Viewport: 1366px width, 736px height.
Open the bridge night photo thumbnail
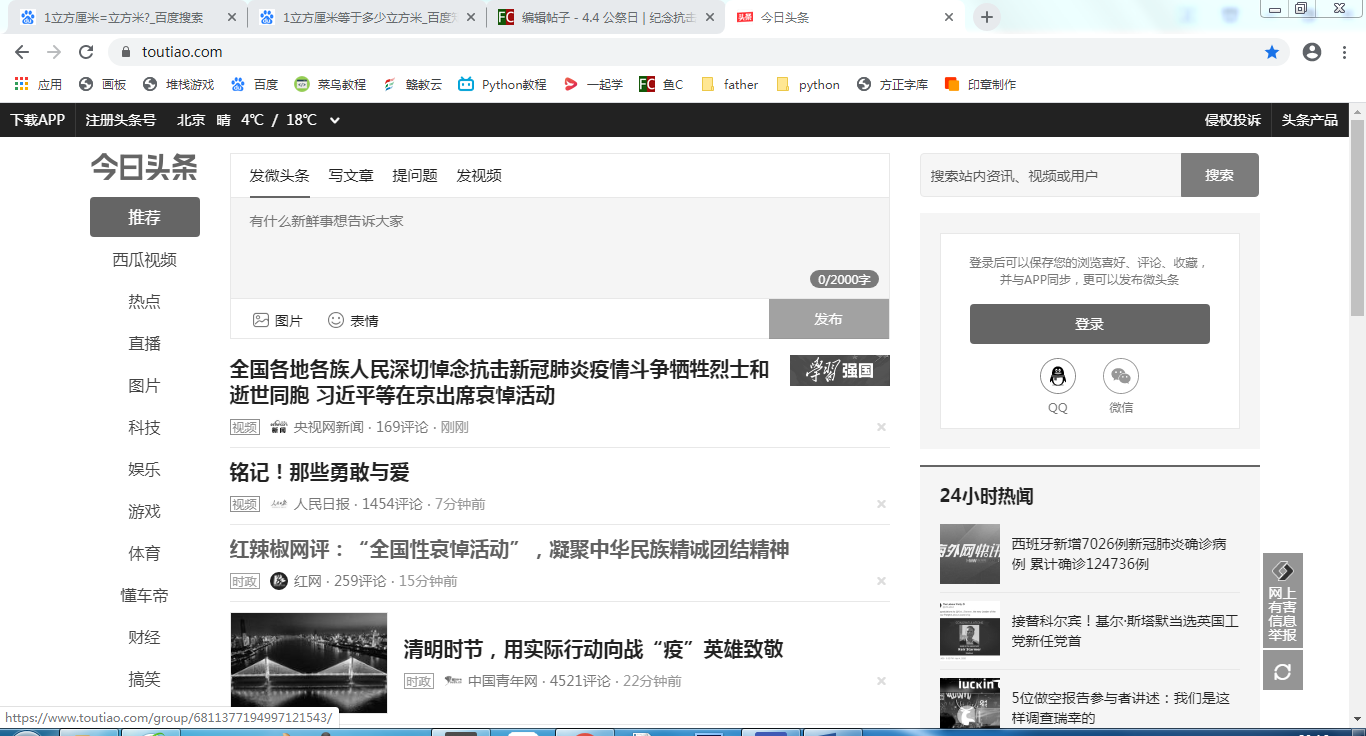point(309,662)
